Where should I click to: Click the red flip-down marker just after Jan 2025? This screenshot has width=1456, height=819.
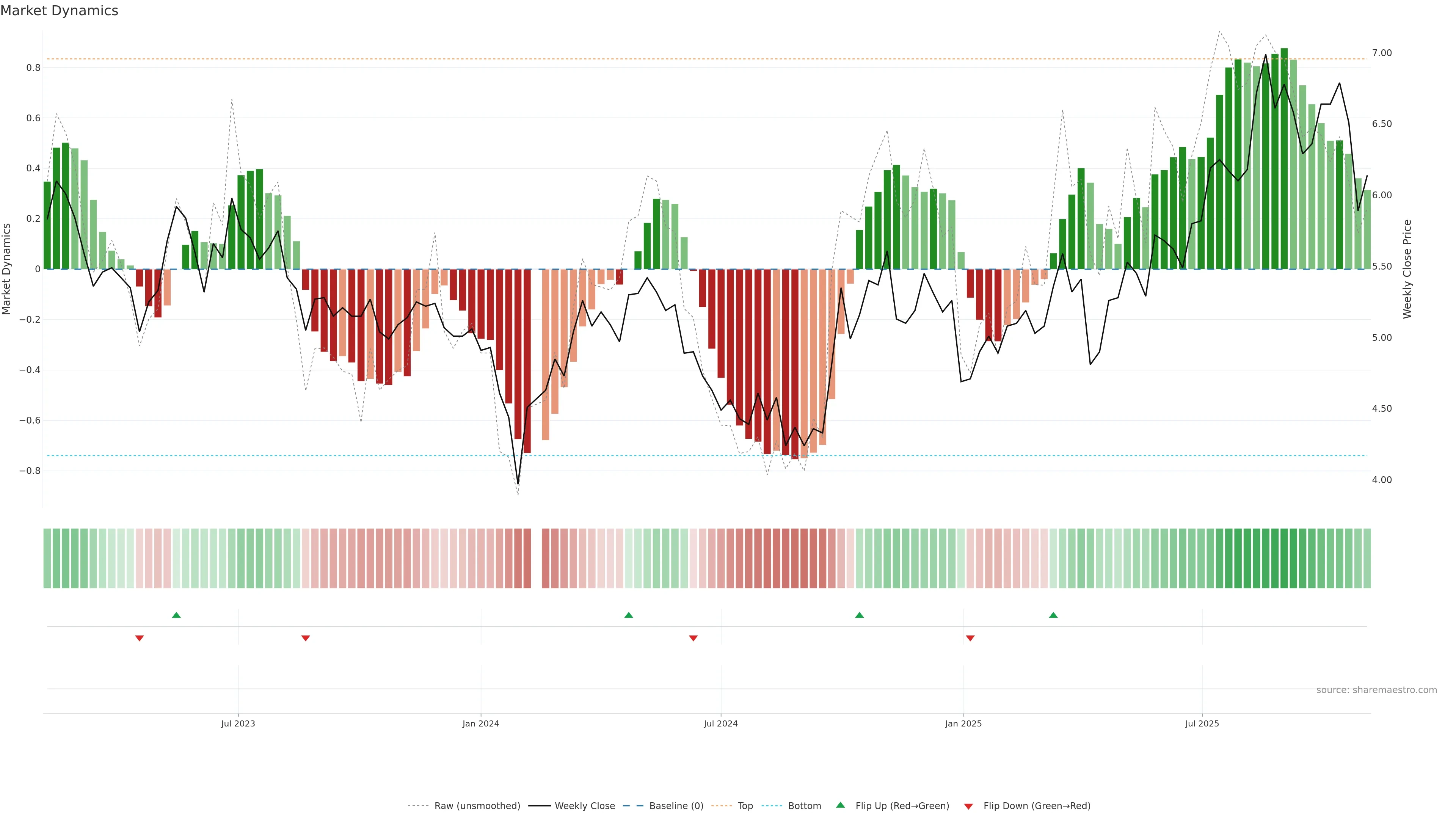[971, 638]
